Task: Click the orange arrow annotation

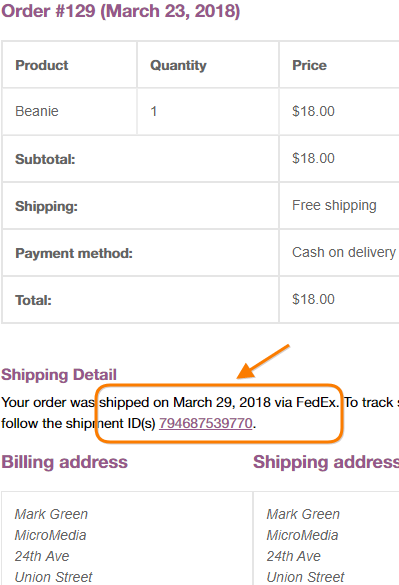Action: point(263,362)
